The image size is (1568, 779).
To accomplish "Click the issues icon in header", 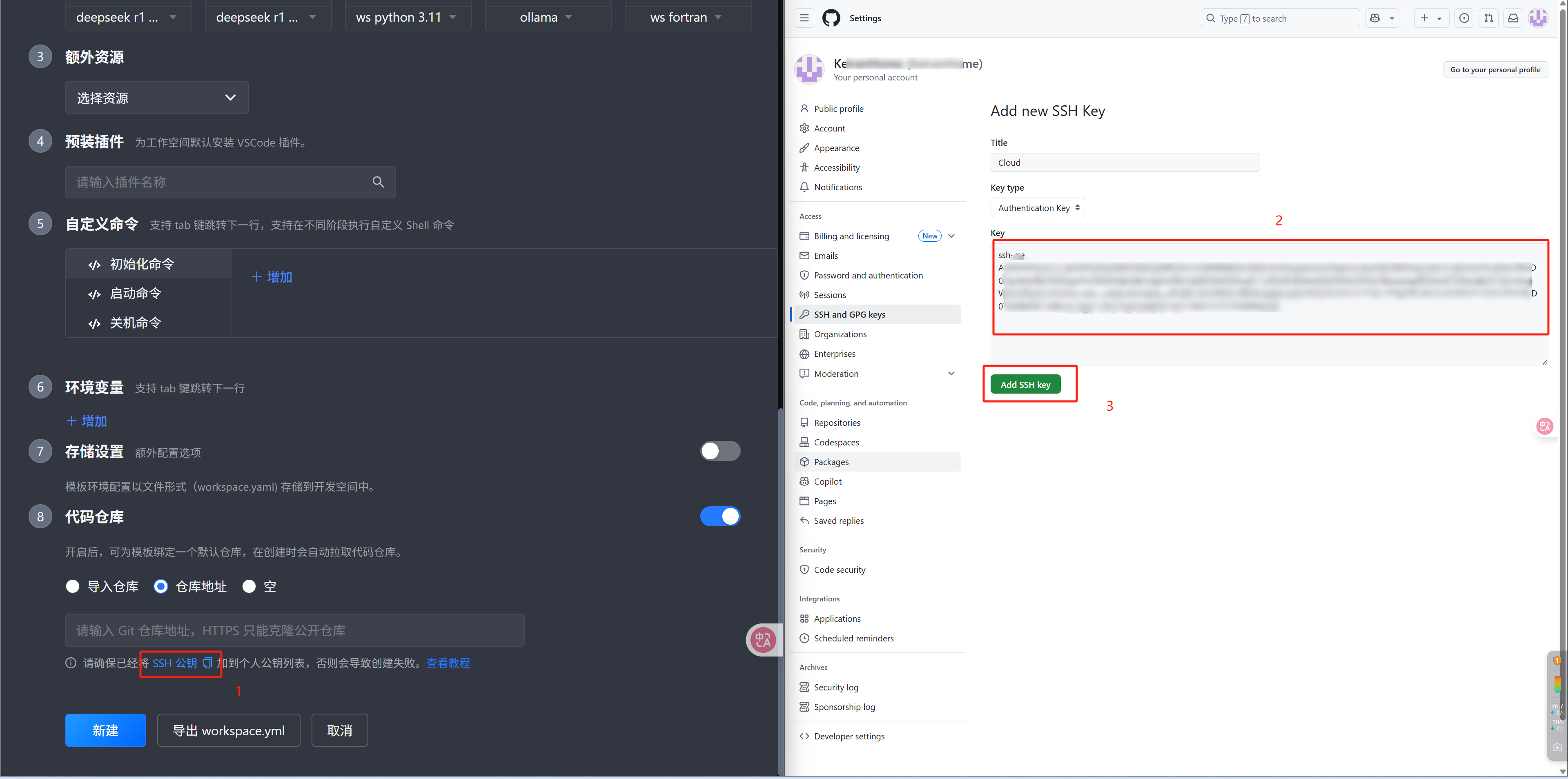I will coord(1464,18).
